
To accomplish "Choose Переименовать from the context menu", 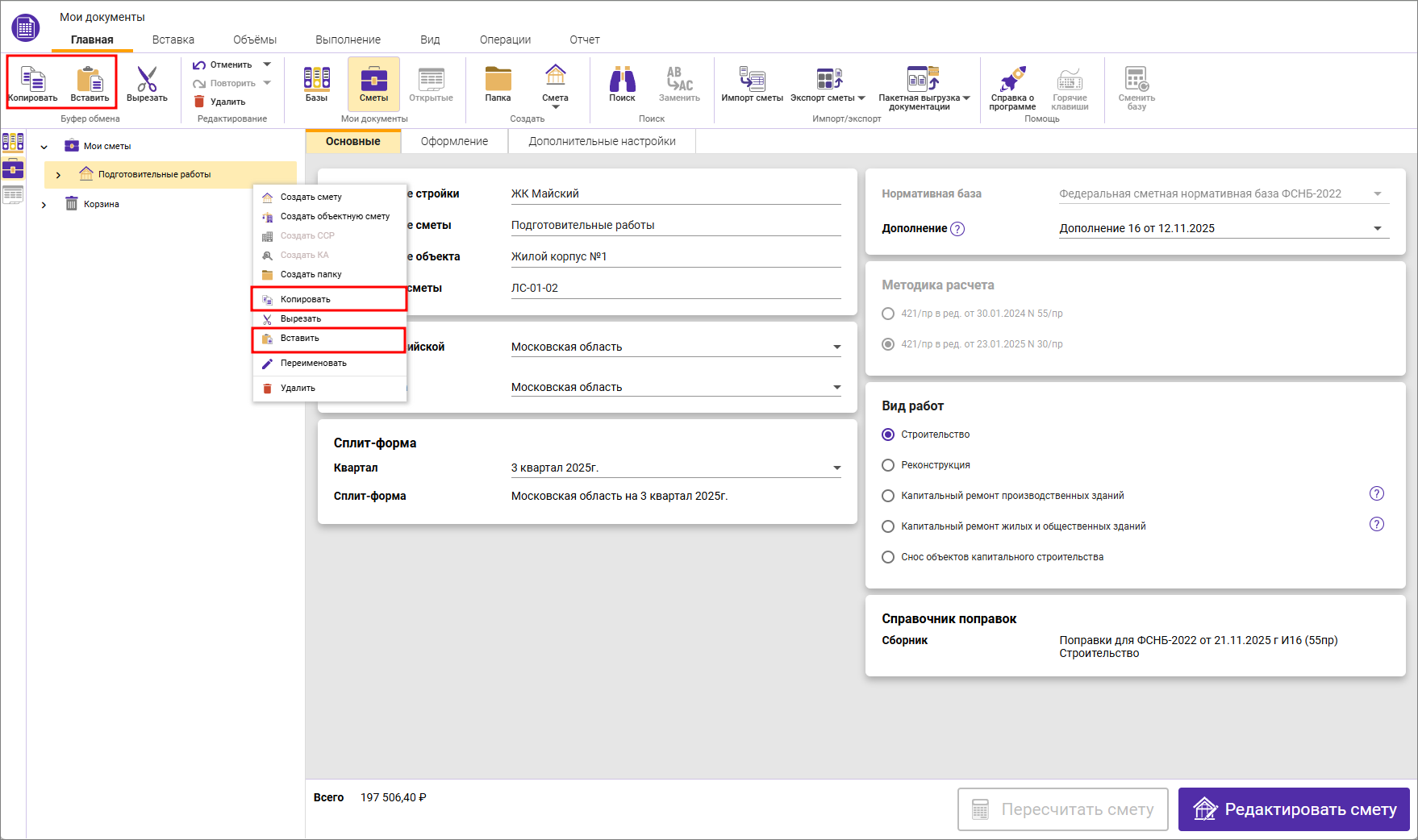I will [x=313, y=364].
